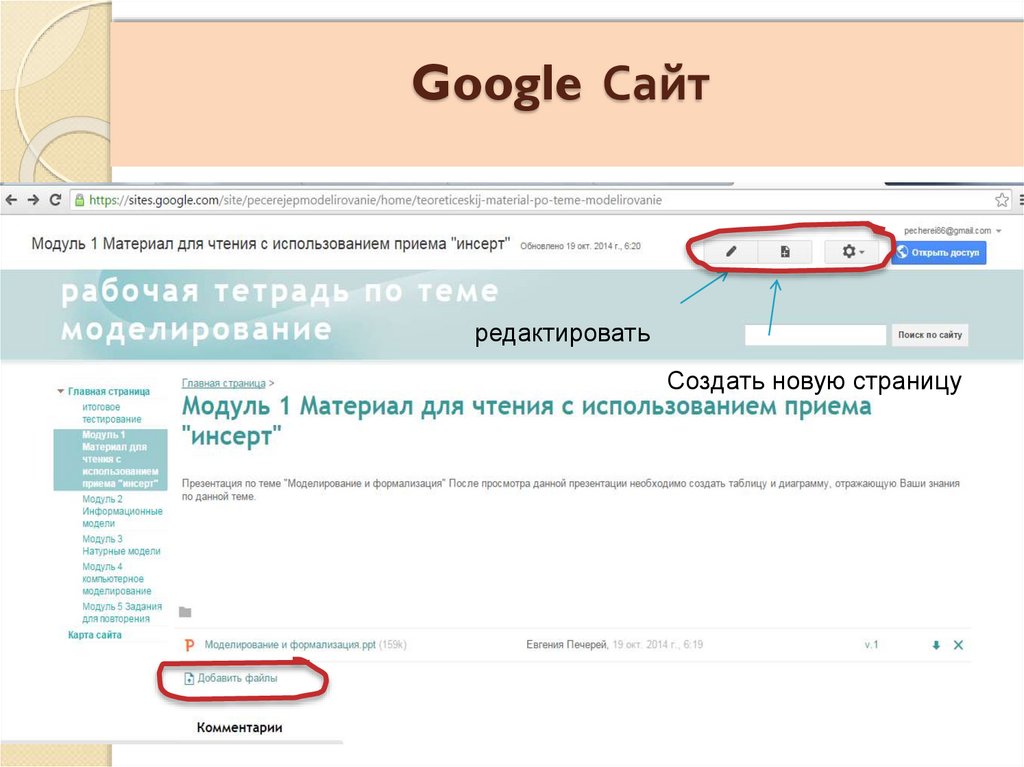Click the site title рабочая тетрадь по теме моделирование
This screenshot has width=1024, height=767.
tap(280, 310)
